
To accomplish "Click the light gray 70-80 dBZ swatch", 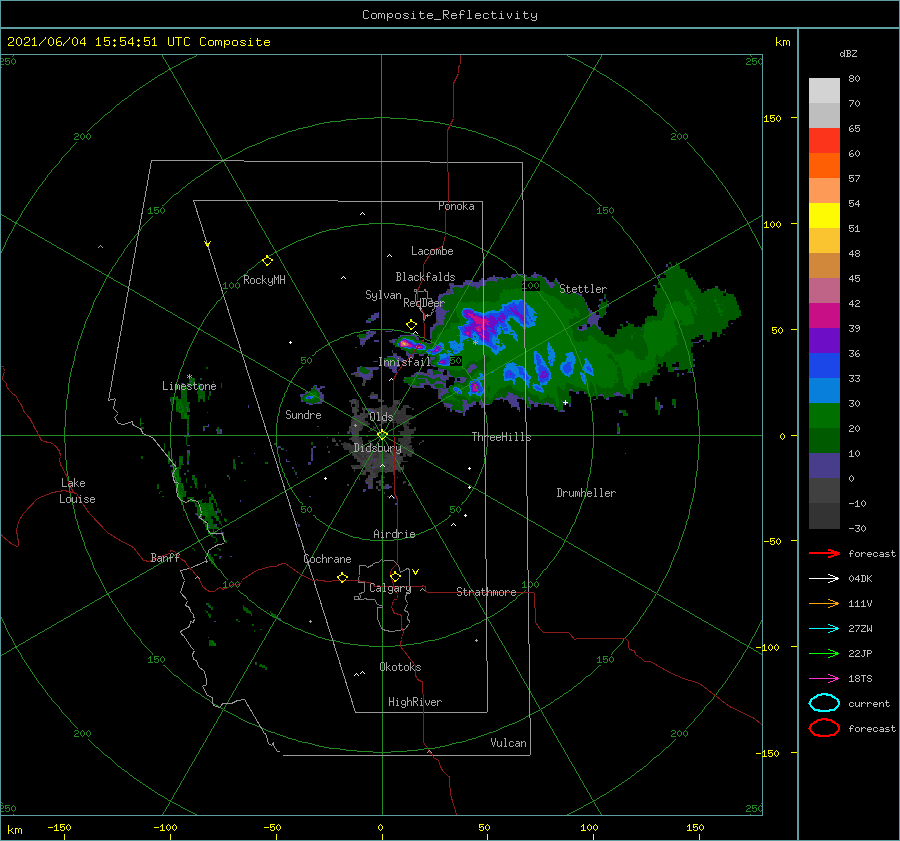I will 824,91.
